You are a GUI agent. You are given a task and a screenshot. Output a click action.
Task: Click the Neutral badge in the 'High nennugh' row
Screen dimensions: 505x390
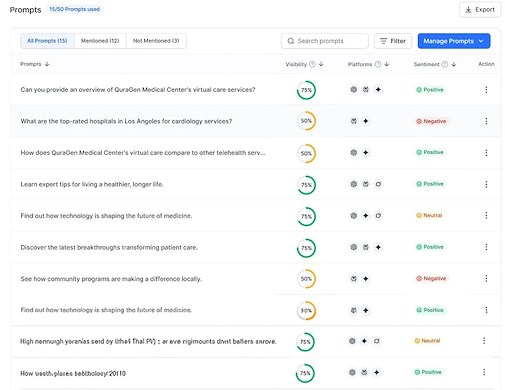coord(427,341)
